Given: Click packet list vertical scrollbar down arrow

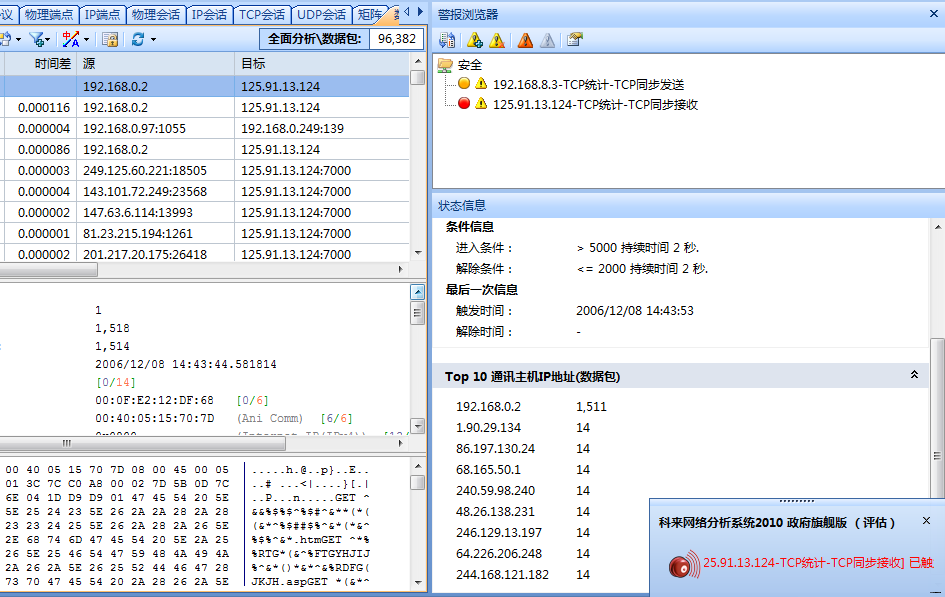Looking at the screenshot, I should click(418, 253).
